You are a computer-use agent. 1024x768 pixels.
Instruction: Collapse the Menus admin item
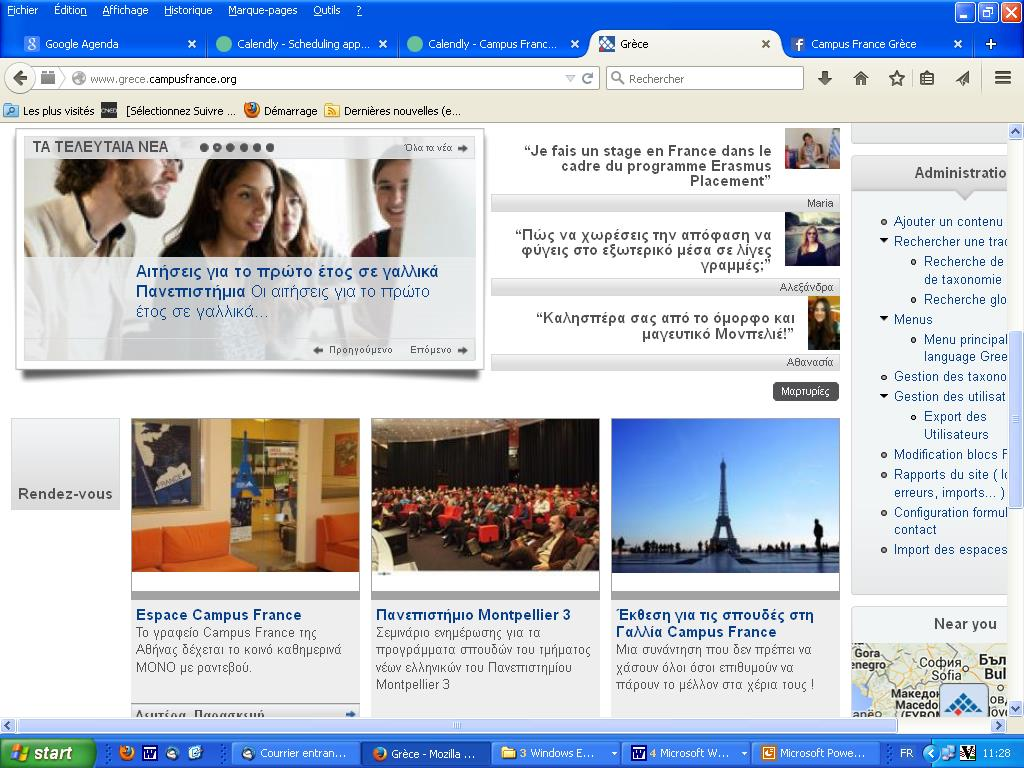pos(884,319)
